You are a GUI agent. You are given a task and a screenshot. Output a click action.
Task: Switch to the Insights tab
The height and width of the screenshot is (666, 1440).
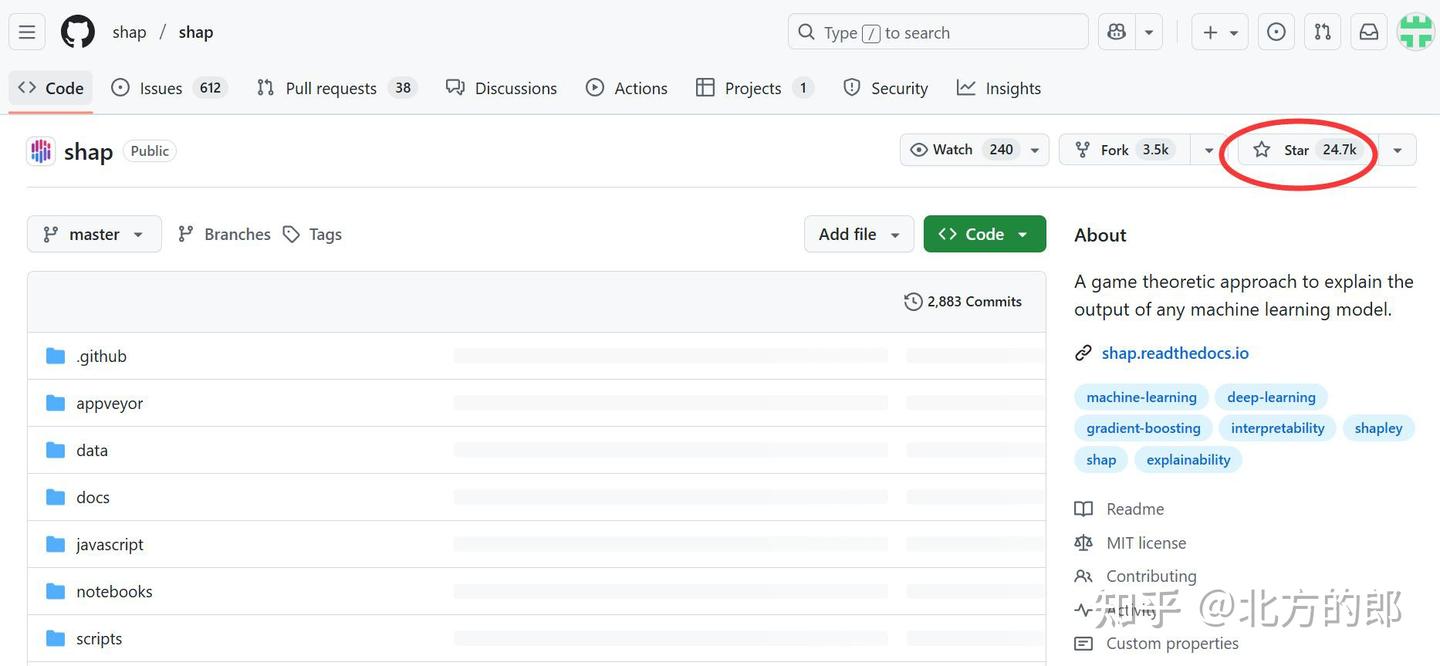click(999, 88)
